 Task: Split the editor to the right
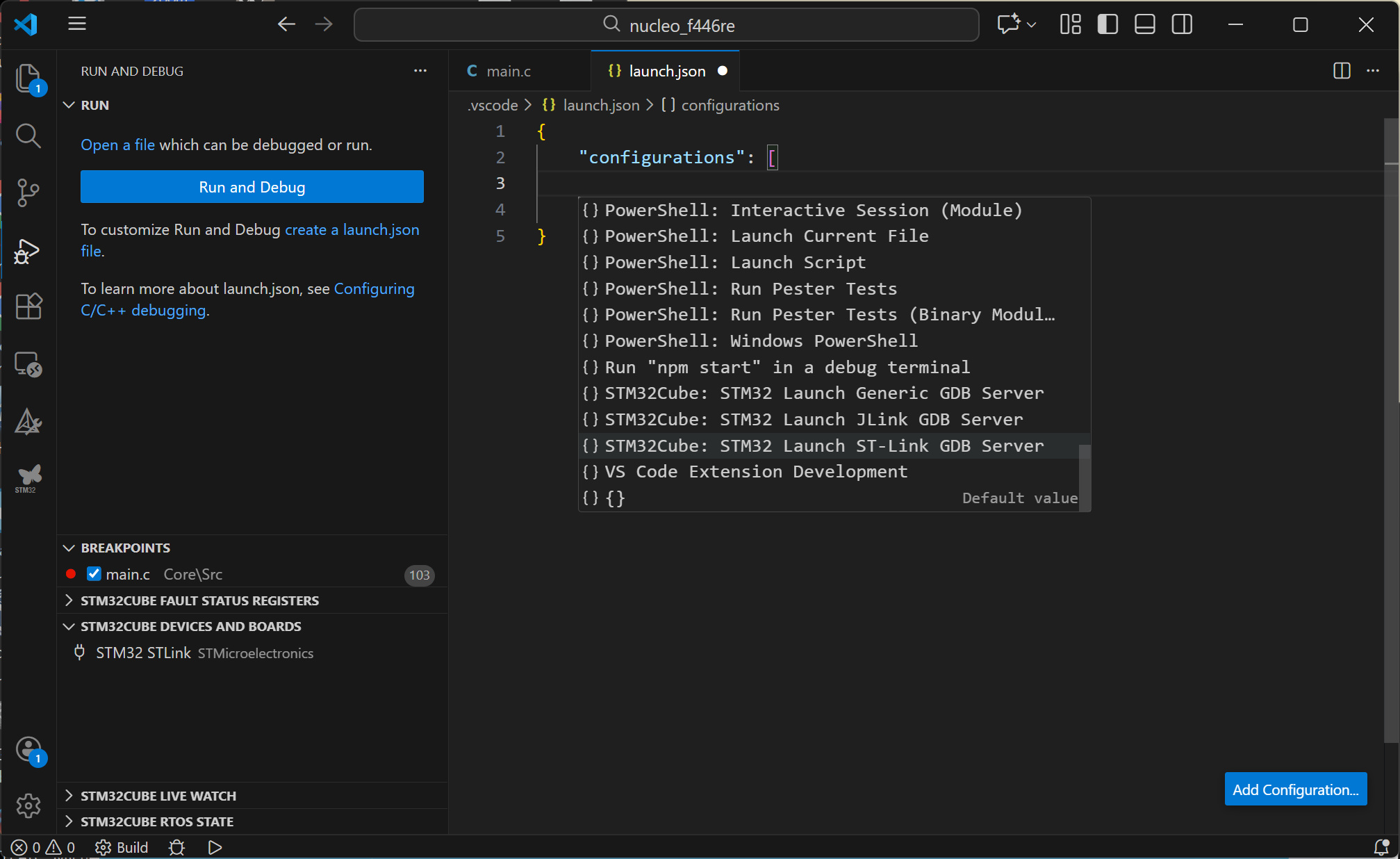[x=1342, y=71]
